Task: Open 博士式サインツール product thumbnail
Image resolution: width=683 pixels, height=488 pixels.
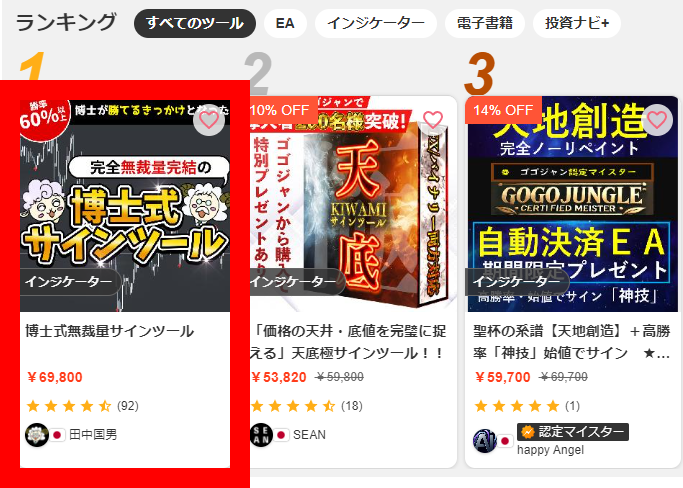Action: 125,206
